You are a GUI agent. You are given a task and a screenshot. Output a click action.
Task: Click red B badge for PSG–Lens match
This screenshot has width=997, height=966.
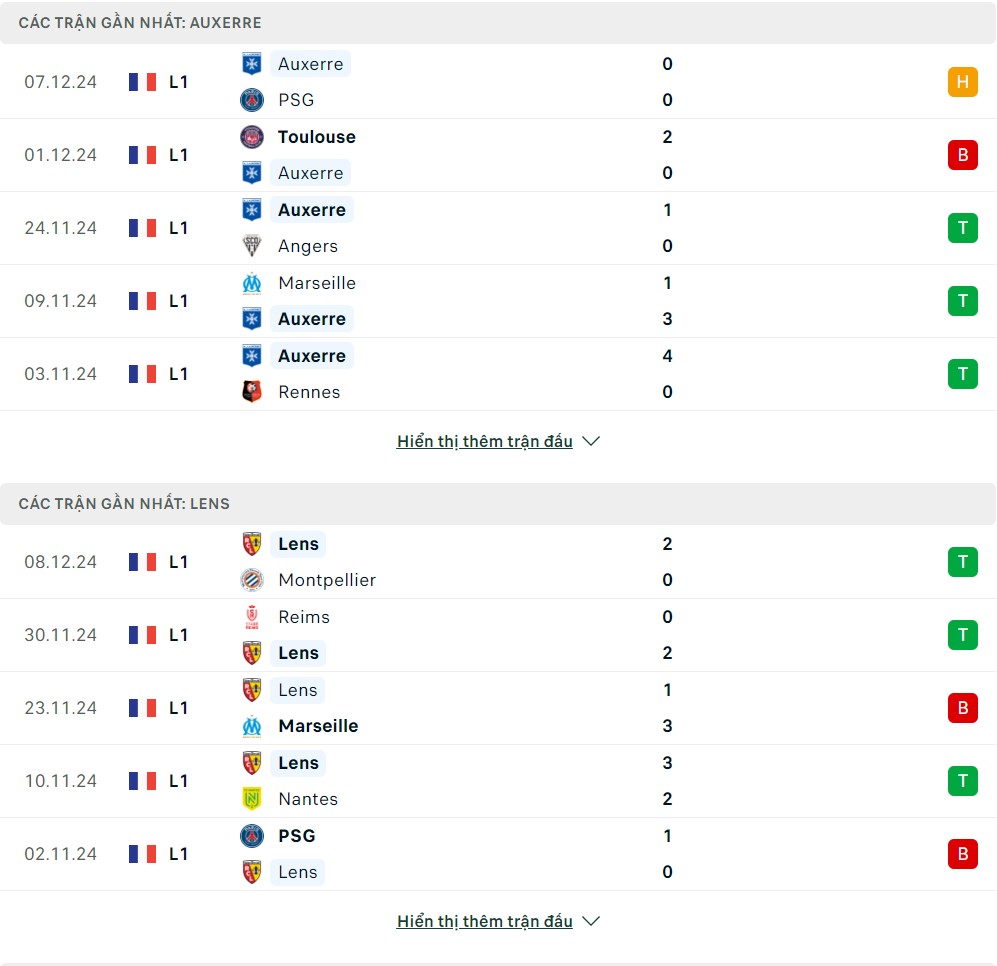962,854
